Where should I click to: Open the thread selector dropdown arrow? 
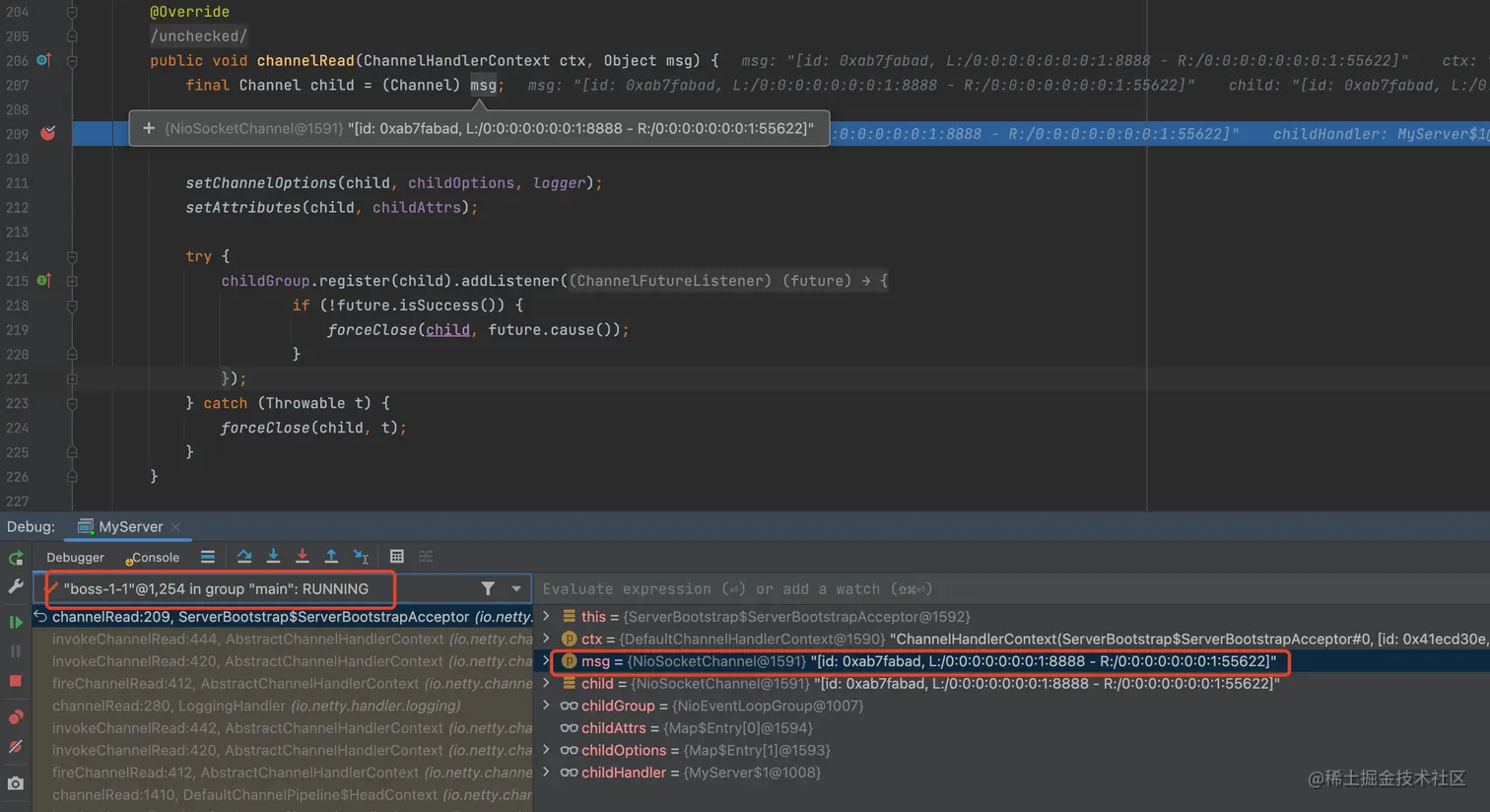[516, 588]
